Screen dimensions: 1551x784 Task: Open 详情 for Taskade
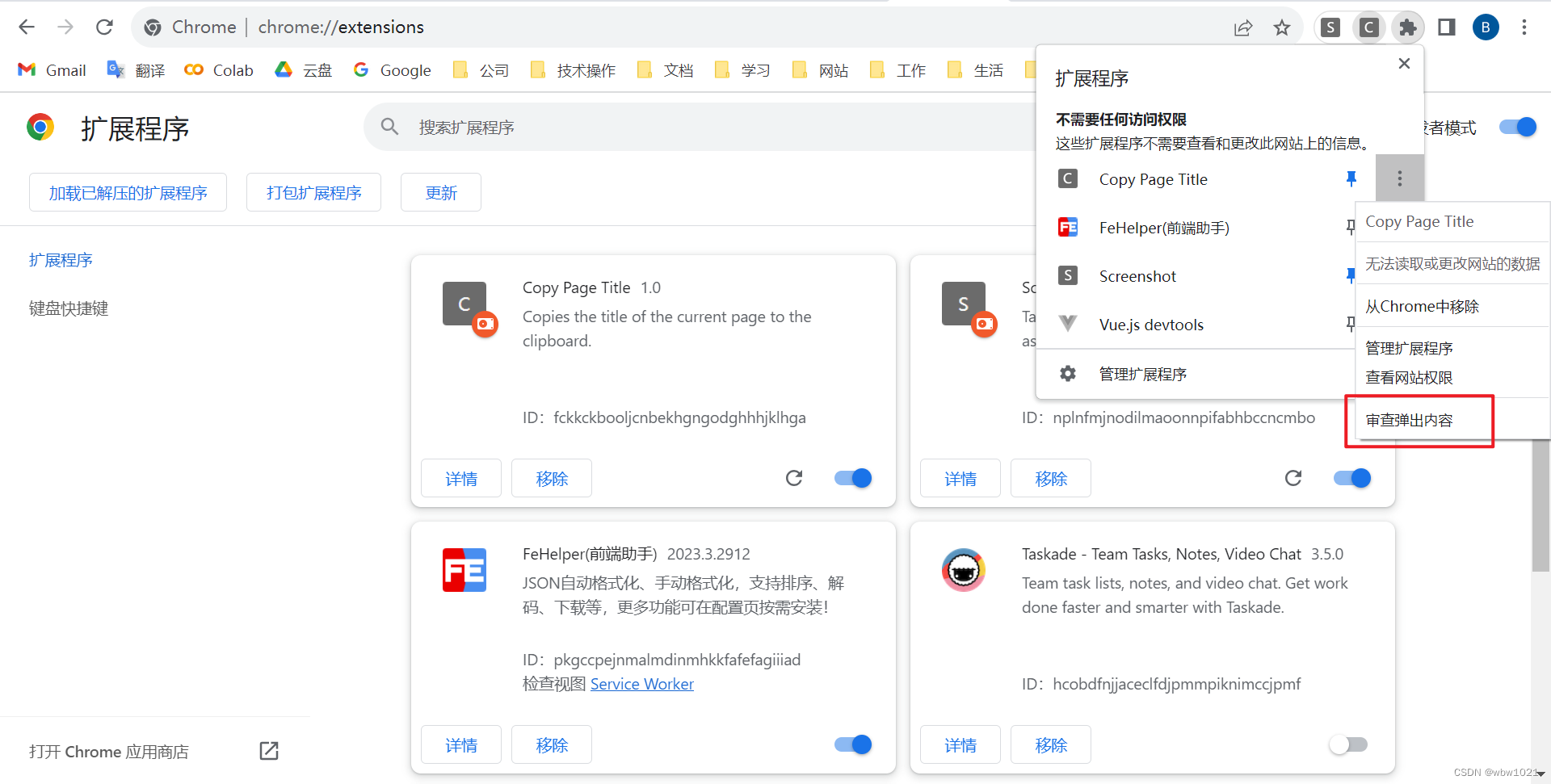pos(960,745)
